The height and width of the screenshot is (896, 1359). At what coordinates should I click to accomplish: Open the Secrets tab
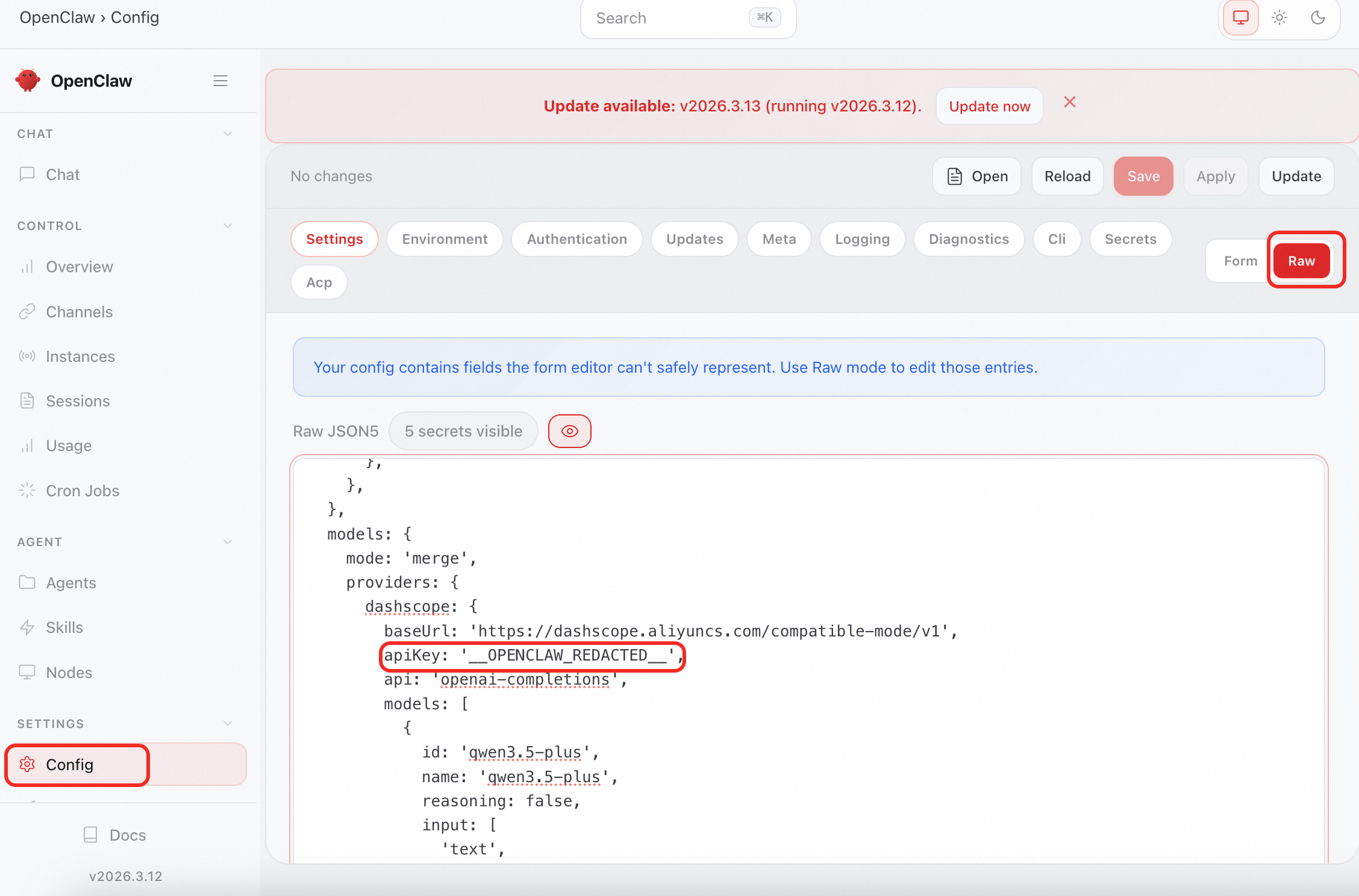click(x=1131, y=239)
